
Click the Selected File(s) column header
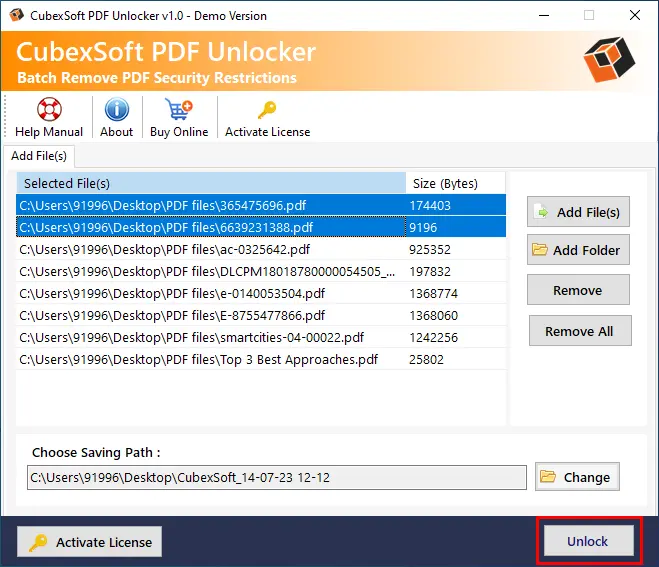tap(210, 183)
